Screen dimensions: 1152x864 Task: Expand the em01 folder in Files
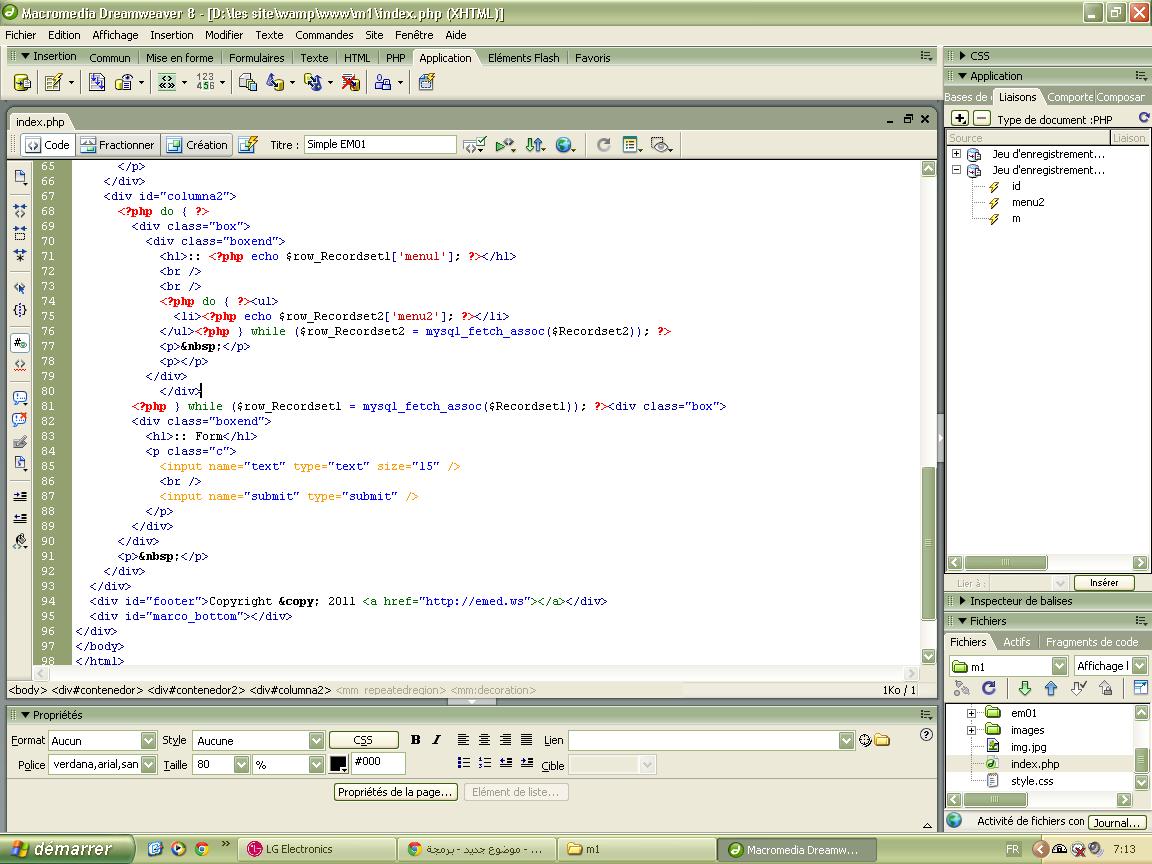(971, 713)
